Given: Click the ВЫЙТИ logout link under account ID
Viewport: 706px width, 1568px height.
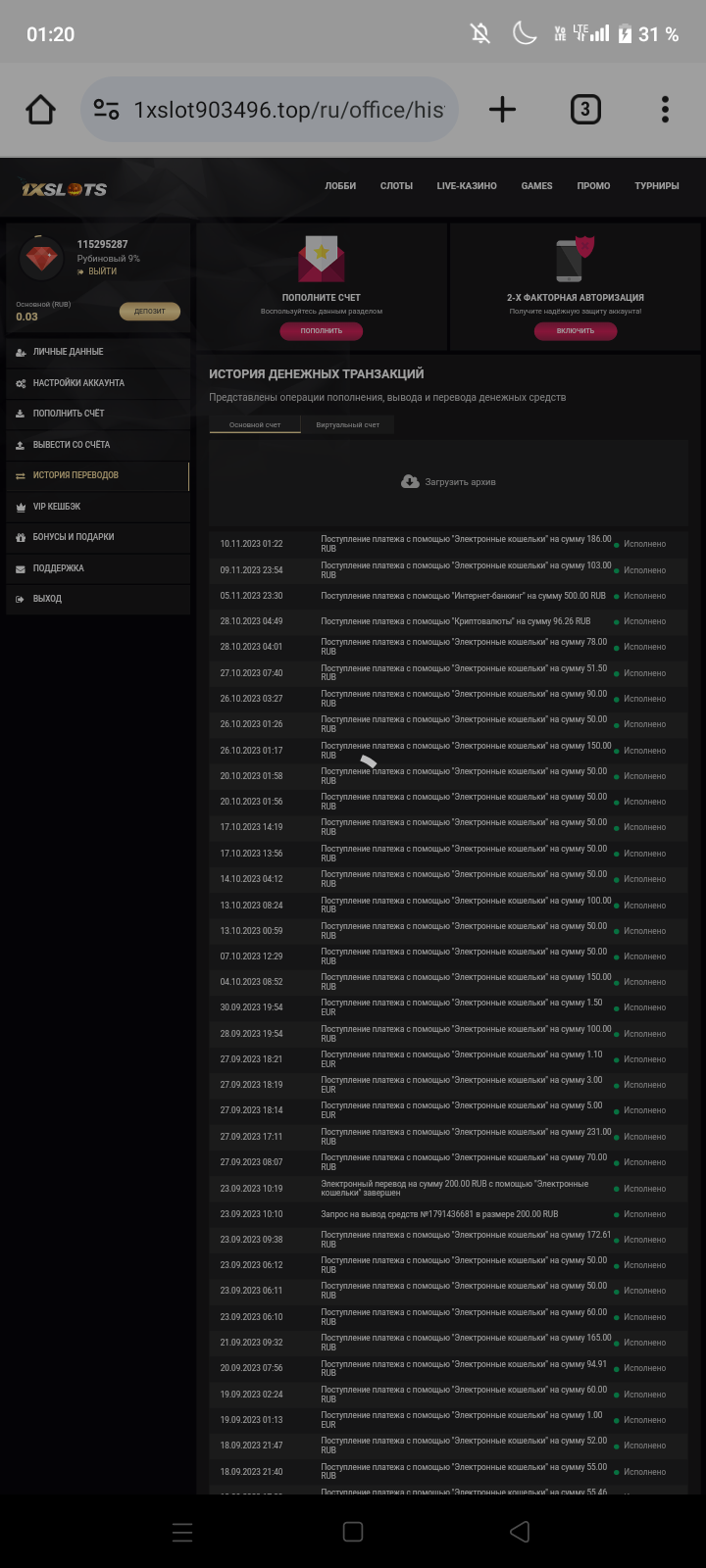Looking at the screenshot, I should tap(102, 271).
